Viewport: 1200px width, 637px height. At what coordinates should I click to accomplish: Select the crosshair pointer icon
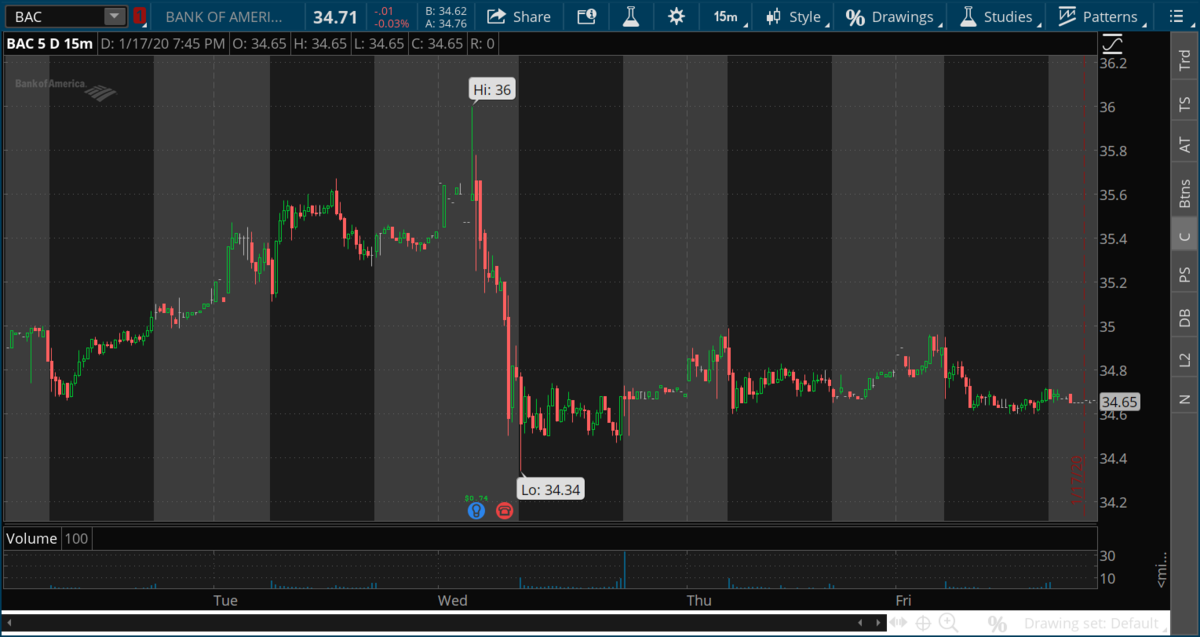tap(923, 623)
